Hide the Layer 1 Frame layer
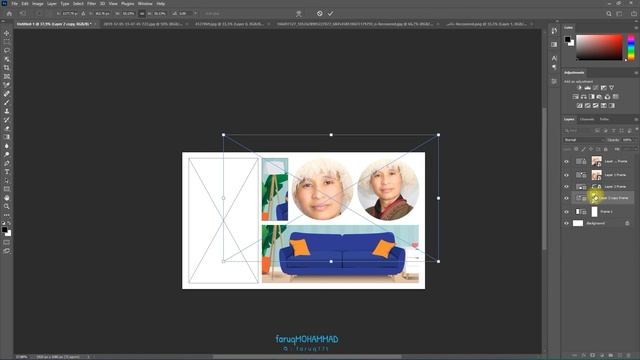 click(566, 175)
